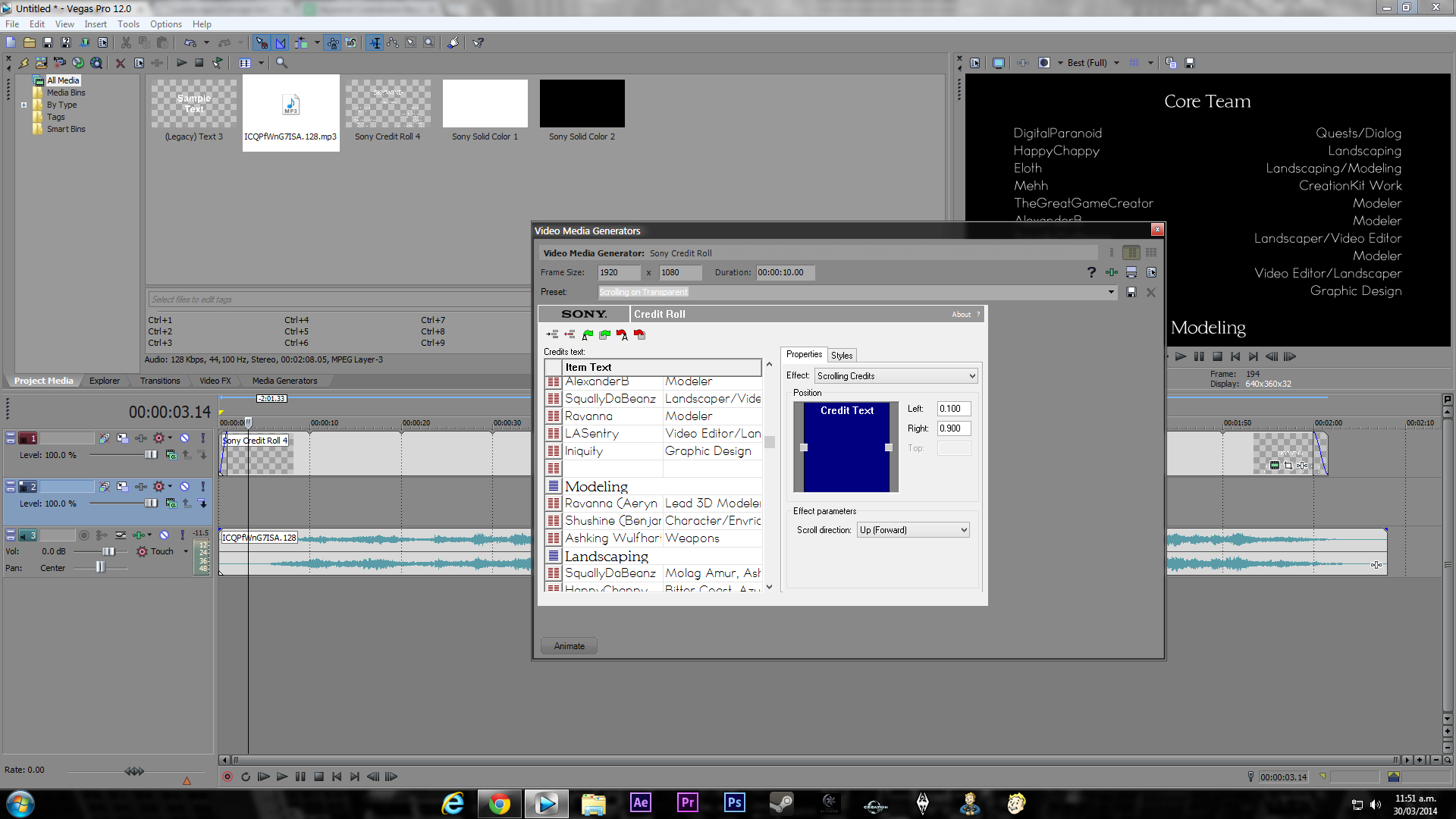The height and width of the screenshot is (819, 1456).
Task: Open the Preset dropdown in Media Generators
Action: [x=1111, y=292]
